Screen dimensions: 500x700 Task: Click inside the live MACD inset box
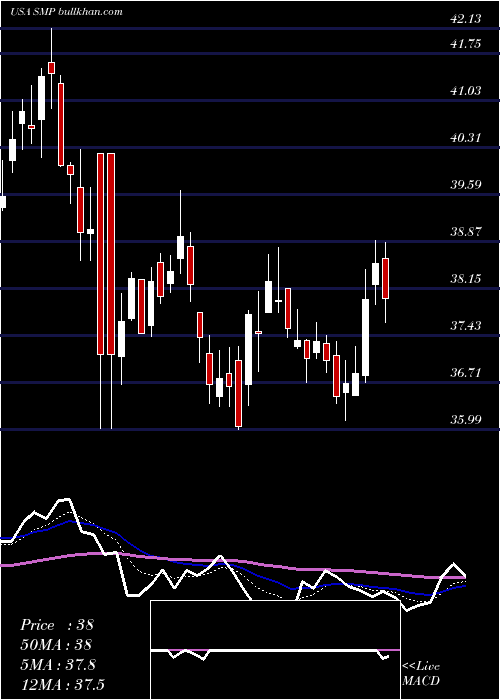[275, 650]
